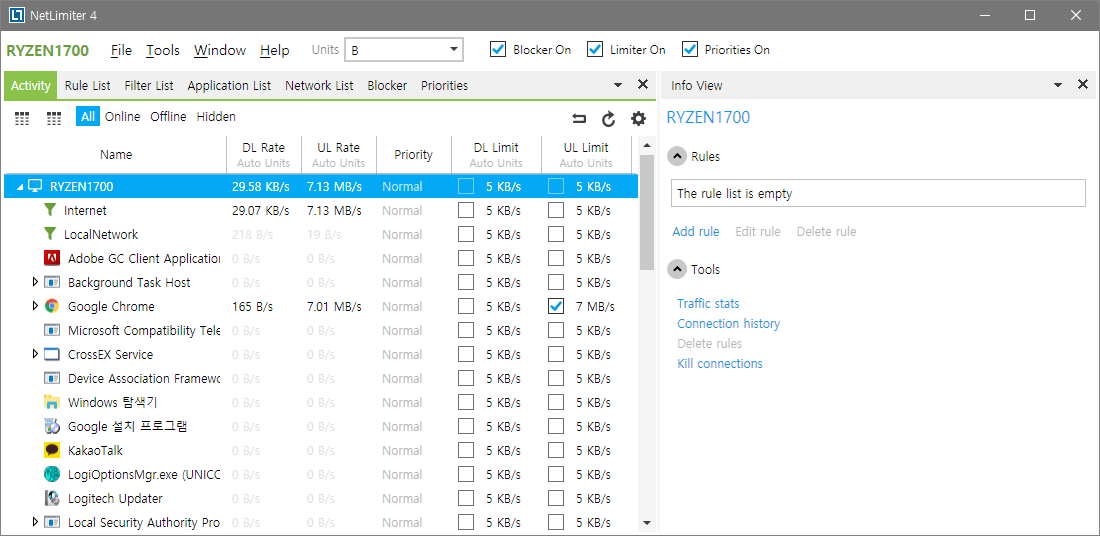Click the small grid view icon
The height and width of the screenshot is (536, 1100).
(x=22, y=118)
